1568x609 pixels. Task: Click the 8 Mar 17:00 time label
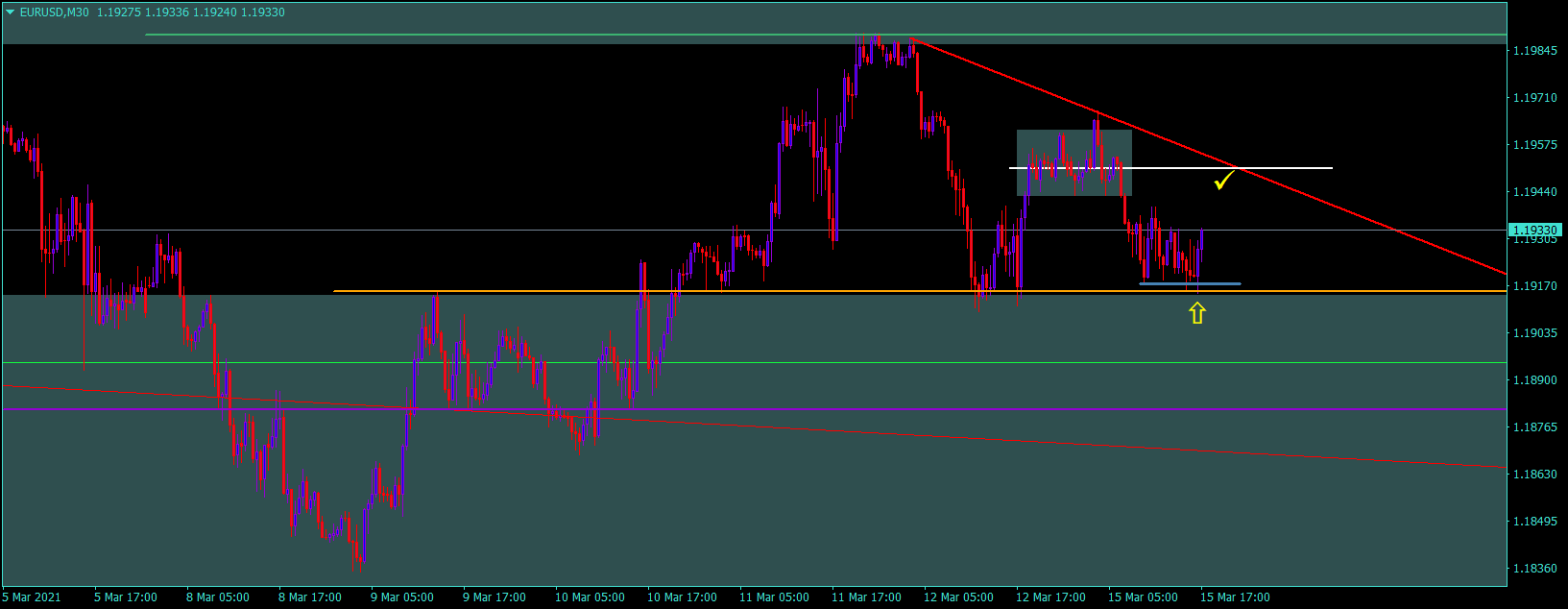point(310,597)
